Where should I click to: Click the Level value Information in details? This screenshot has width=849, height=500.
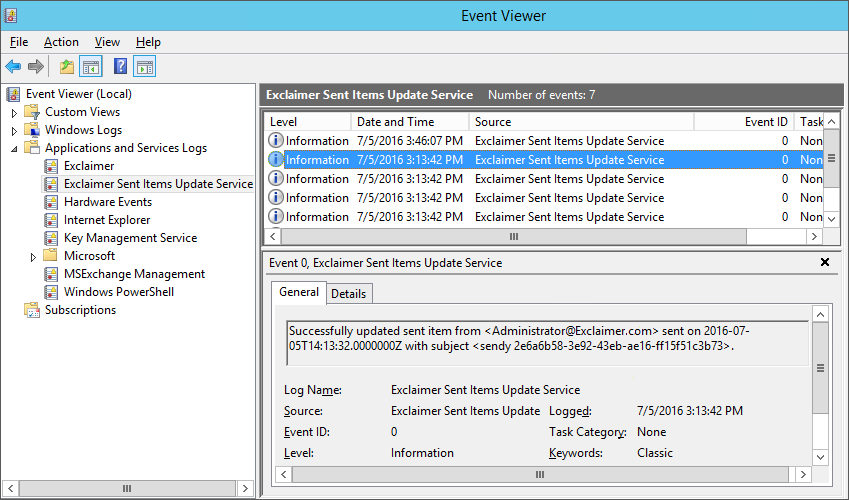(422, 453)
